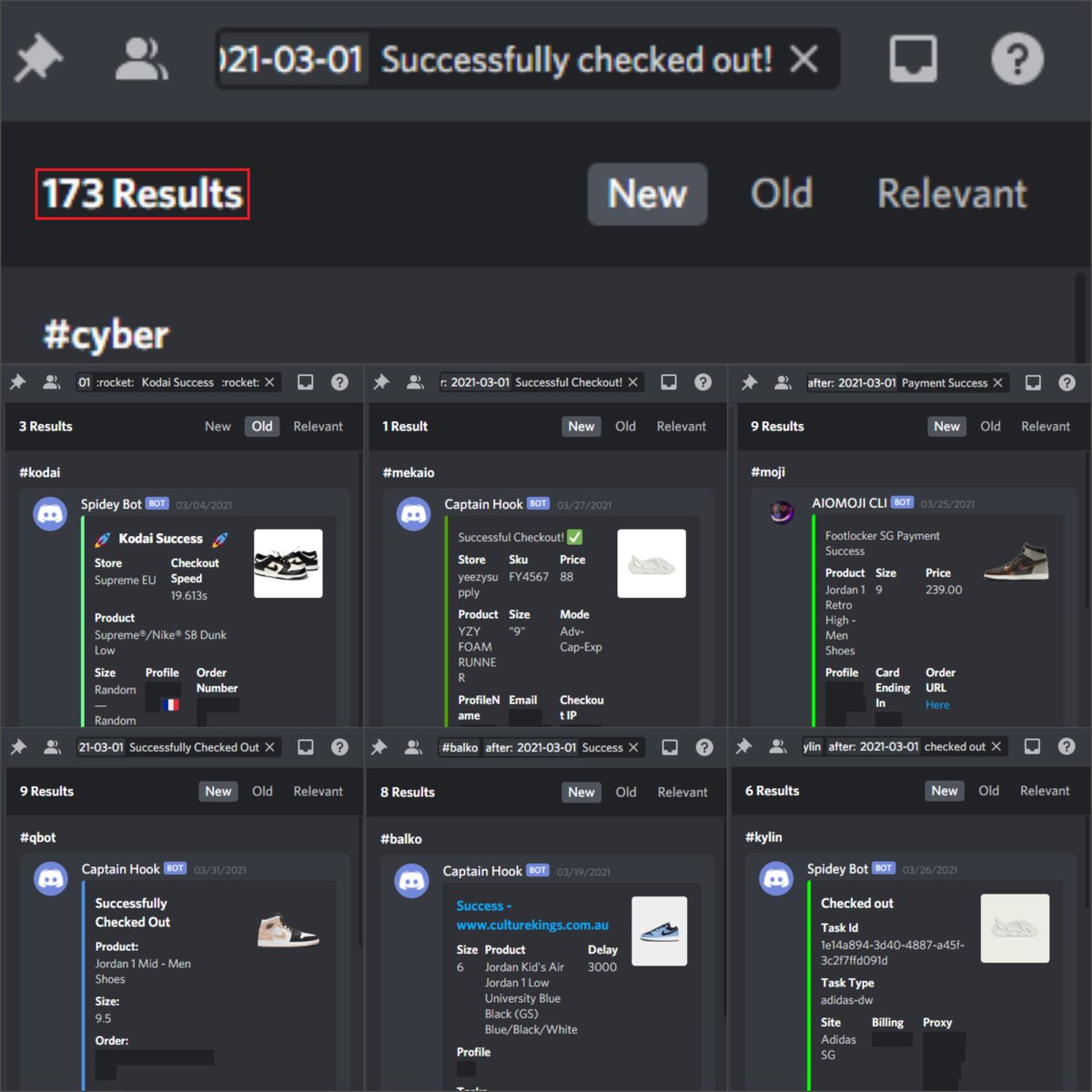Image resolution: width=1092 pixels, height=1092 pixels.
Task: Open www.culturekings.com.au link
Action: (532, 925)
